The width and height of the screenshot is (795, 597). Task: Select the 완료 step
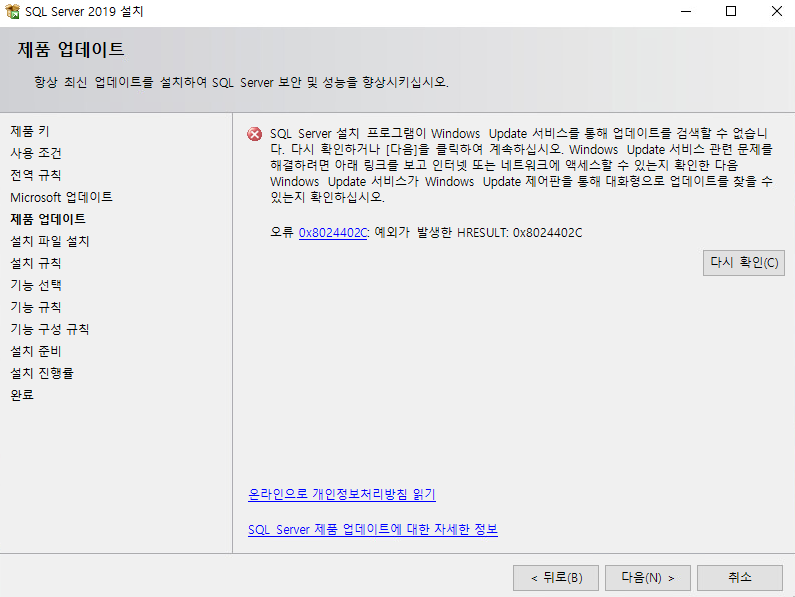tap(22, 395)
